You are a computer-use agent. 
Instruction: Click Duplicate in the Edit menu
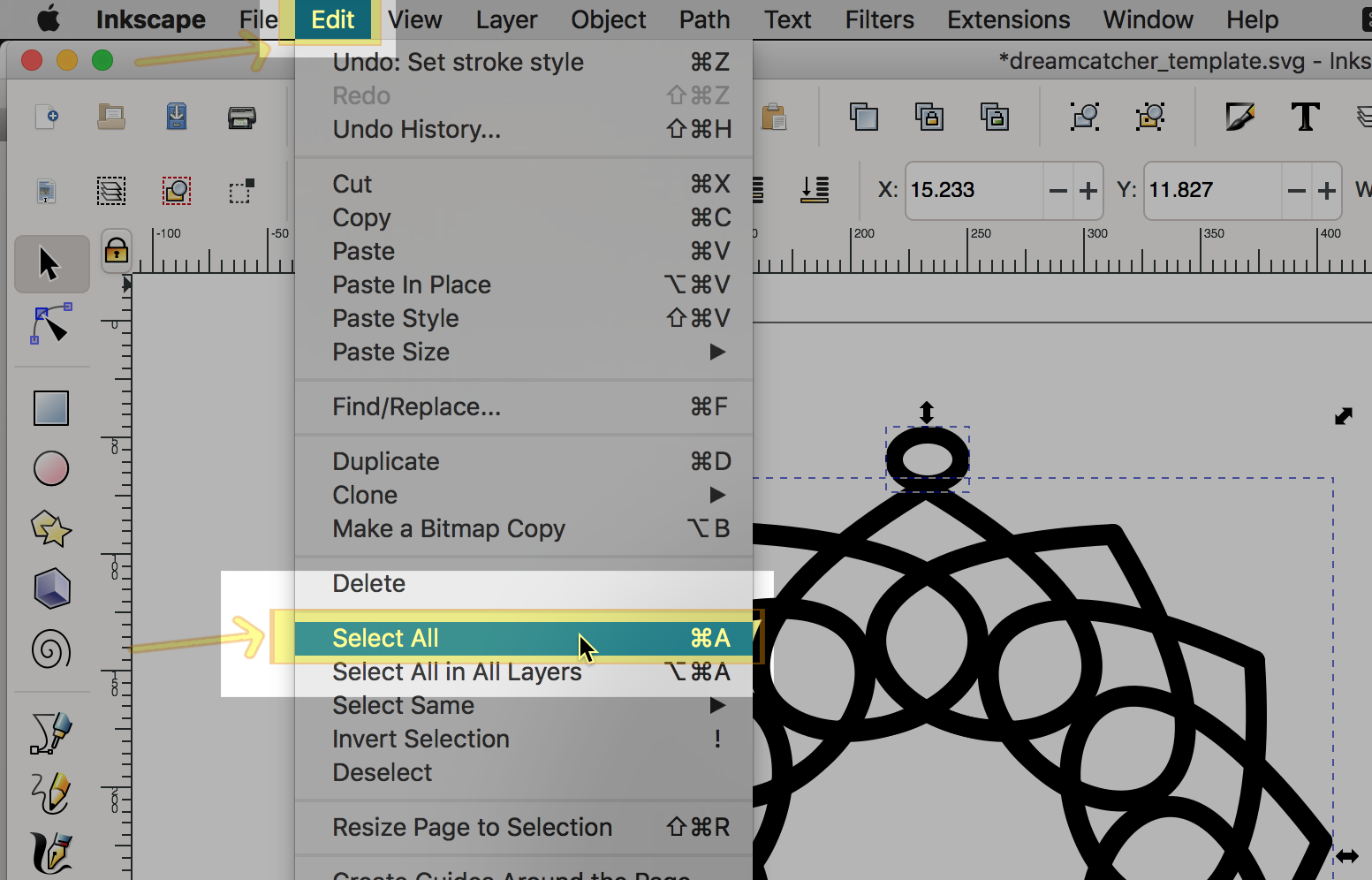click(386, 461)
